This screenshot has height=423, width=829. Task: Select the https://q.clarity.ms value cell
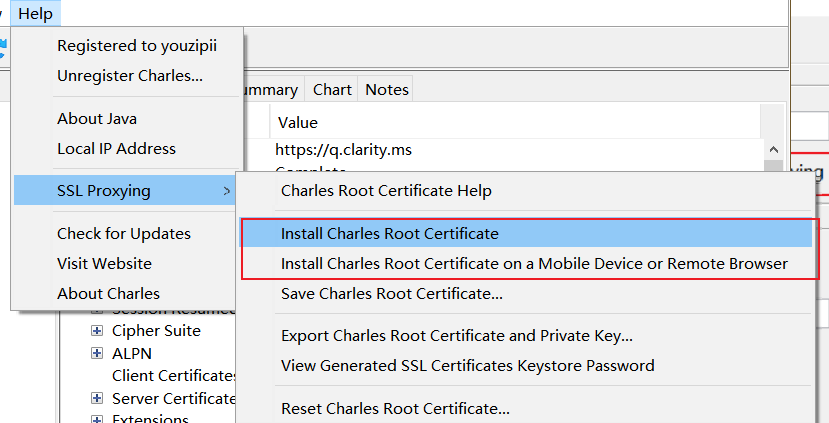pos(344,150)
